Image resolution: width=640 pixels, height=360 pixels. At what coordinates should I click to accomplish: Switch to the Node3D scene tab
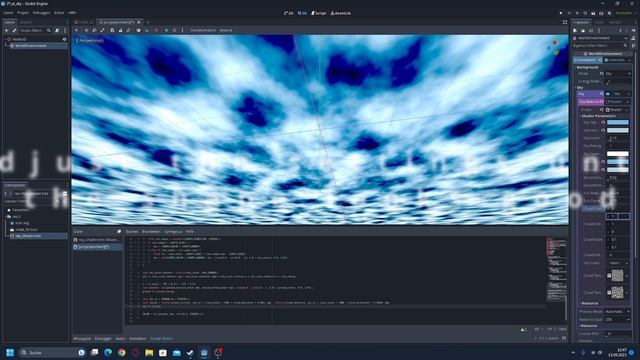[84, 22]
